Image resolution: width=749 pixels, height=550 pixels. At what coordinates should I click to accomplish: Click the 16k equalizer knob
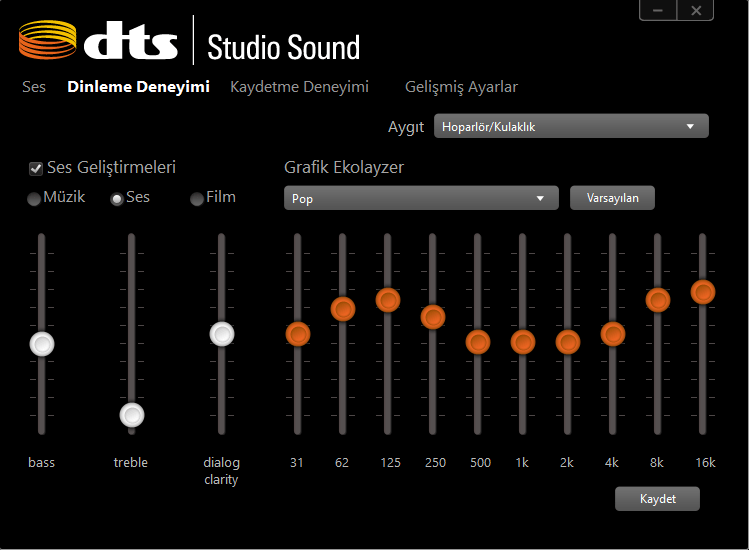tap(703, 292)
